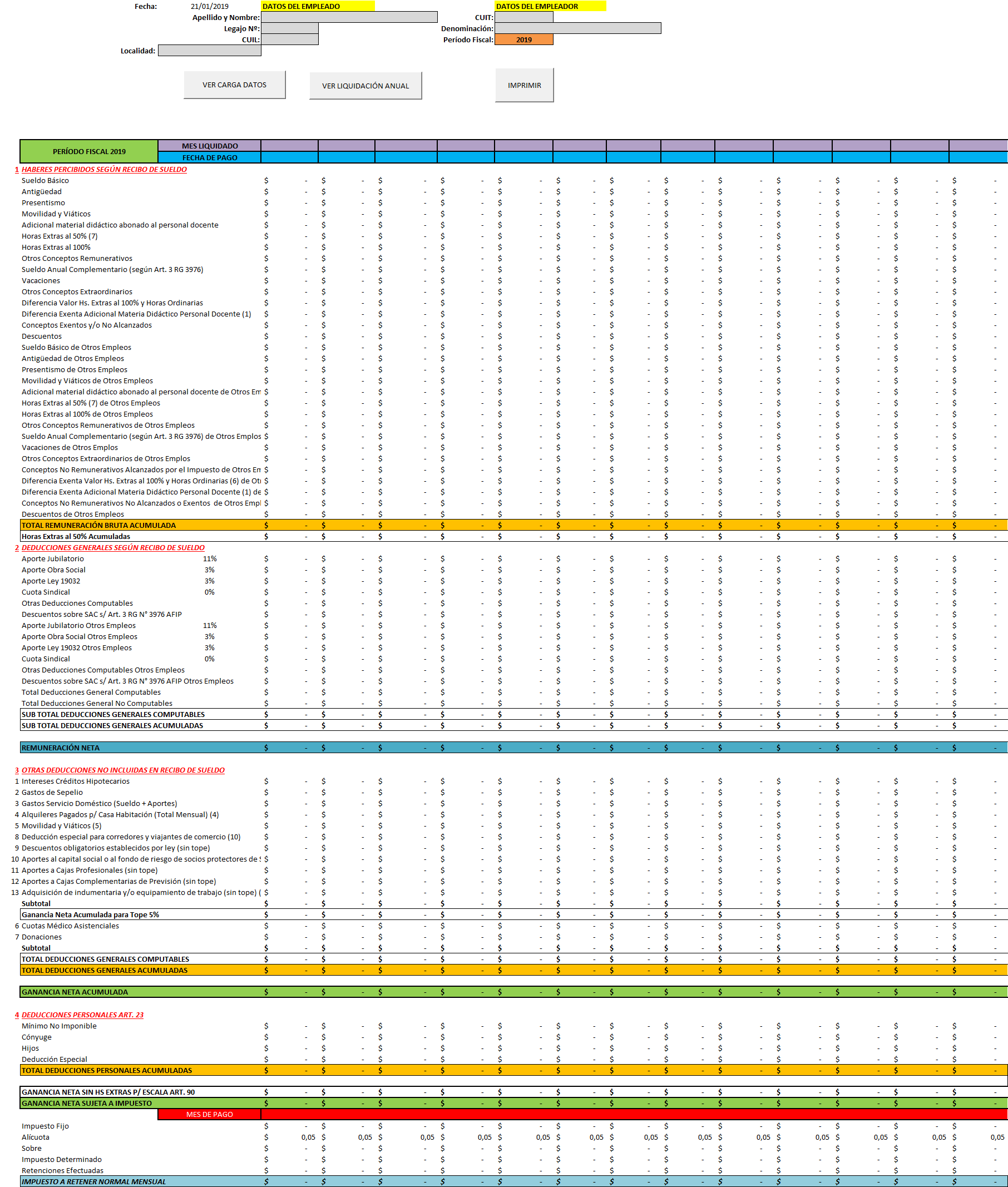
Task: Click TOTAL DEDUCCIONES PERSONALES ACUMULADAS row
Action: point(513,1070)
